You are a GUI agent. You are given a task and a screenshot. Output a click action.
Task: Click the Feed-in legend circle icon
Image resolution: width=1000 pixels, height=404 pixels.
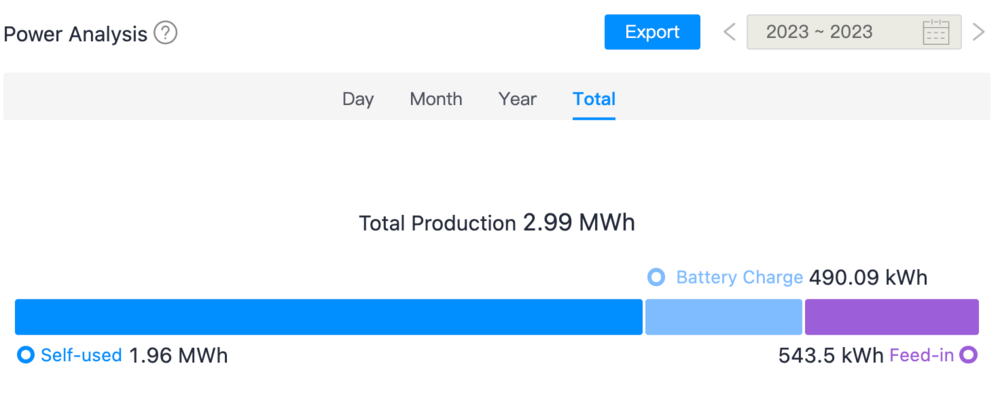pos(968,355)
